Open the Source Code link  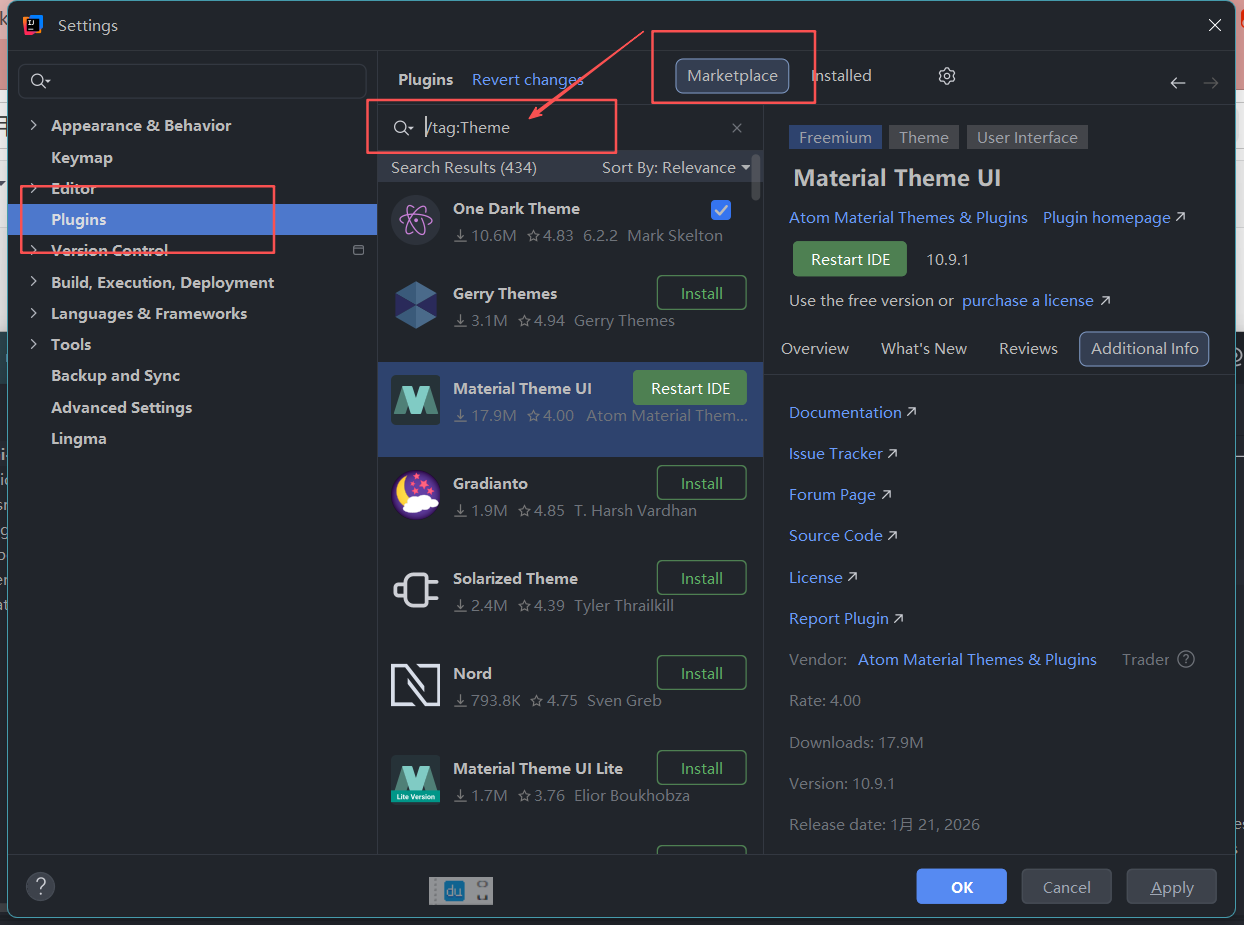[843, 535]
